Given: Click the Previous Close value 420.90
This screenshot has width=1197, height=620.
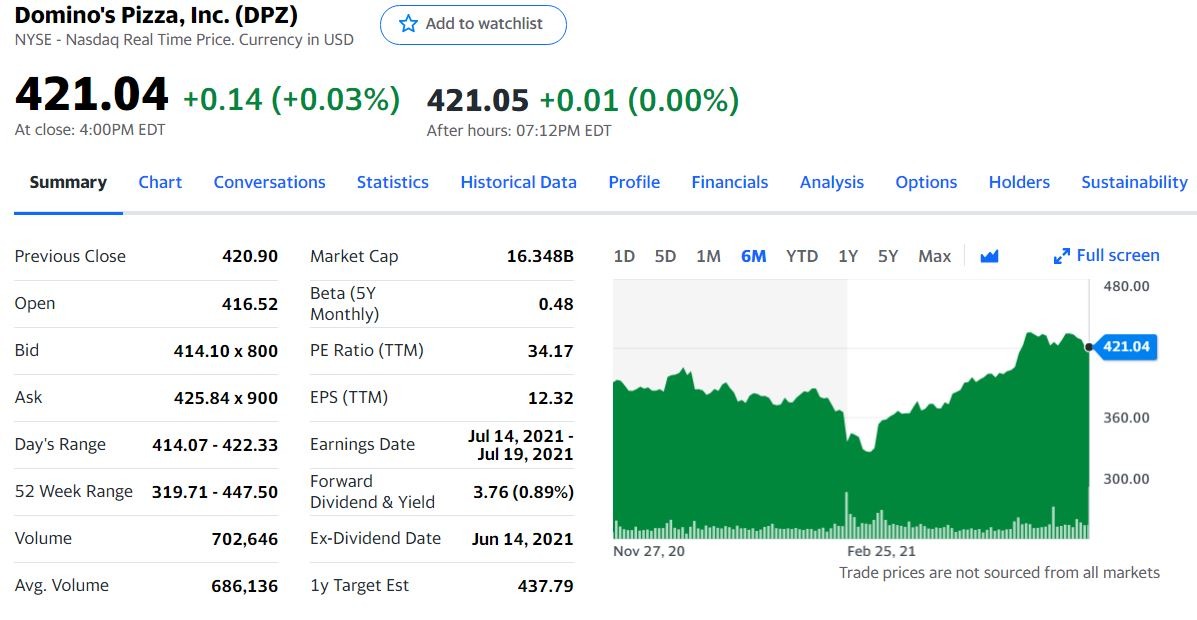Looking at the screenshot, I should click(x=250, y=257).
